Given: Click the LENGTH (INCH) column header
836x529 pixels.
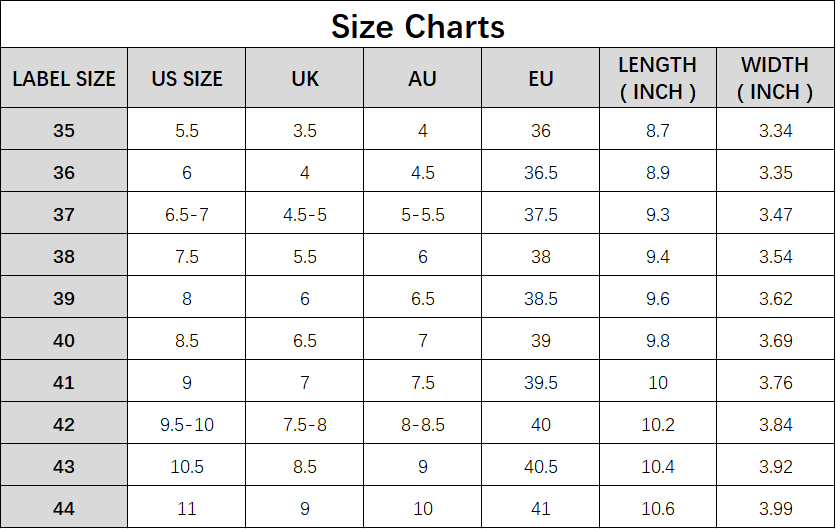Looking at the screenshot, I should click(x=658, y=79).
